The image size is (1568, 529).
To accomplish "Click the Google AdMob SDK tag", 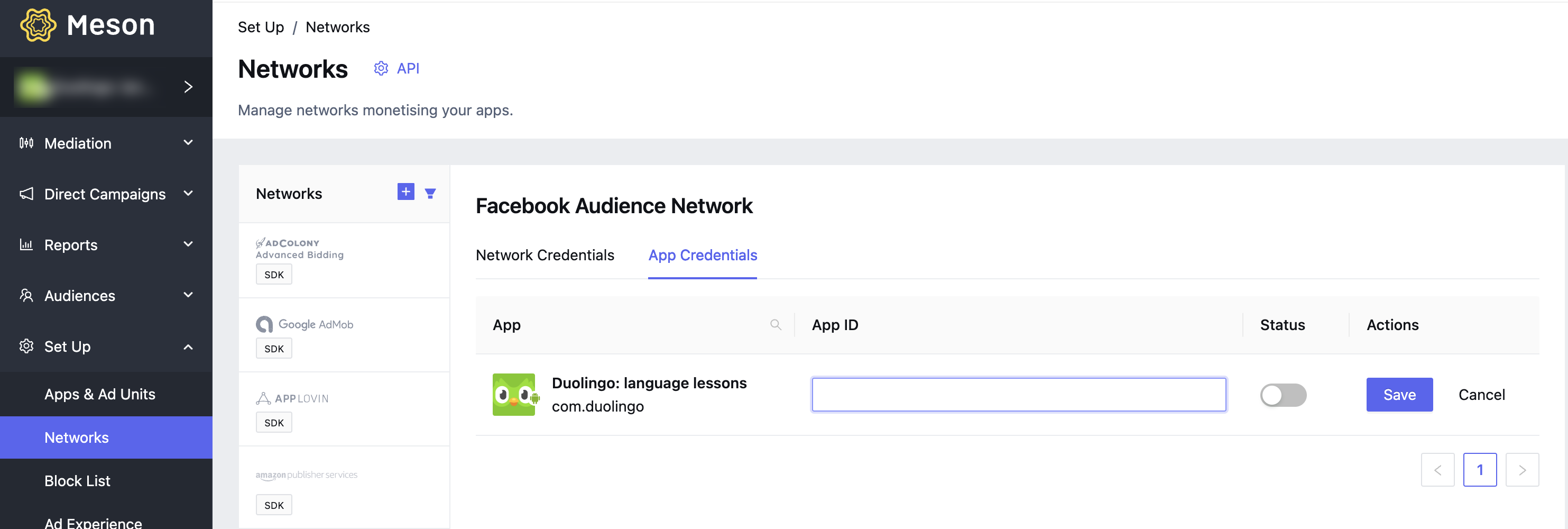I will coord(274,349).
